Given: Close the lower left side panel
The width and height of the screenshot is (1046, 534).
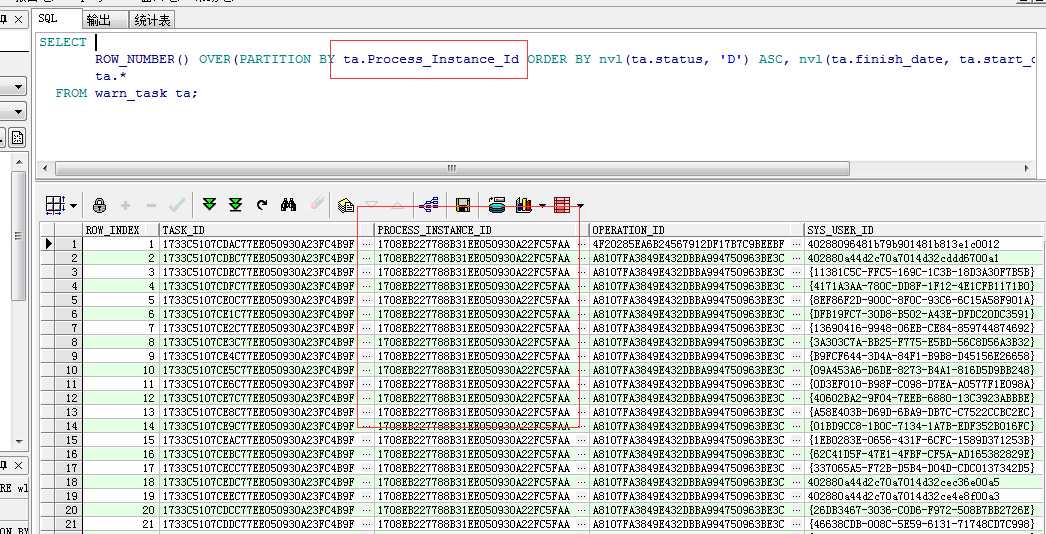Looking at the screenshot, I should (x=18, y=465).
